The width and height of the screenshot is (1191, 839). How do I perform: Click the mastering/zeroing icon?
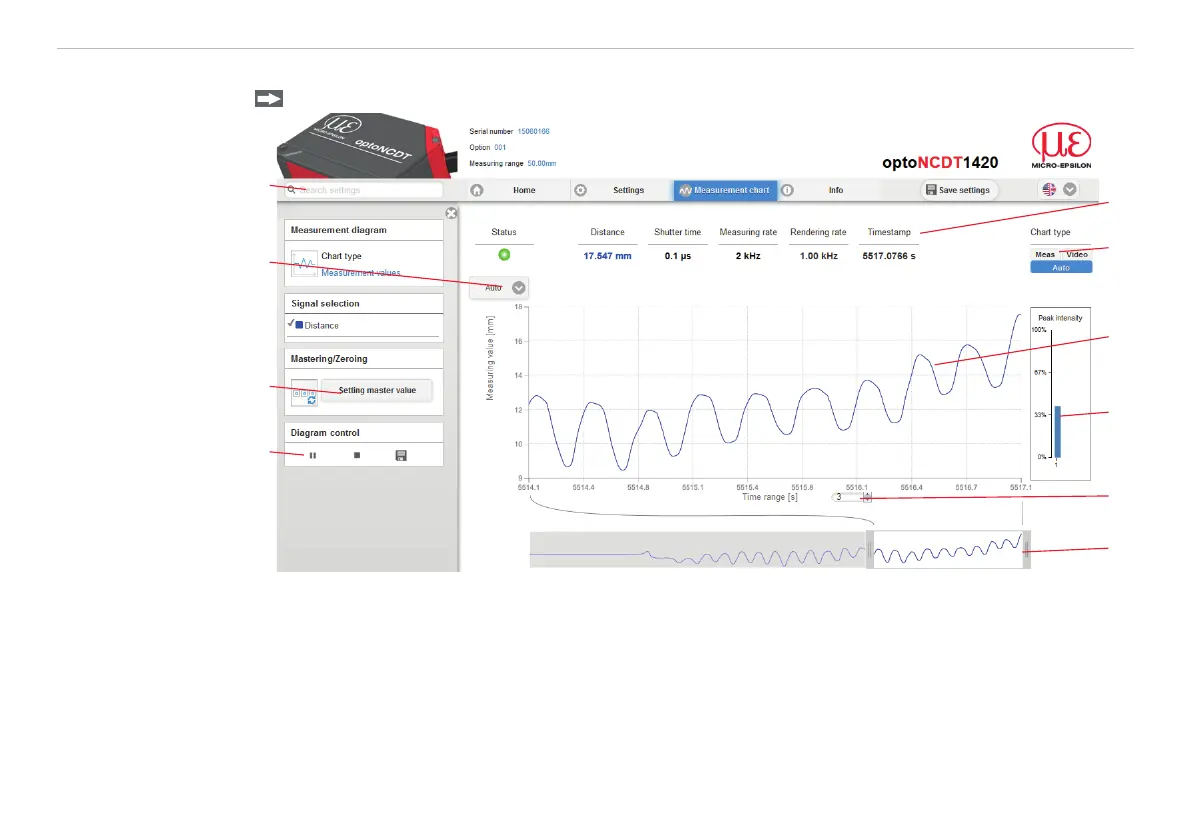(x=304, y=393)
